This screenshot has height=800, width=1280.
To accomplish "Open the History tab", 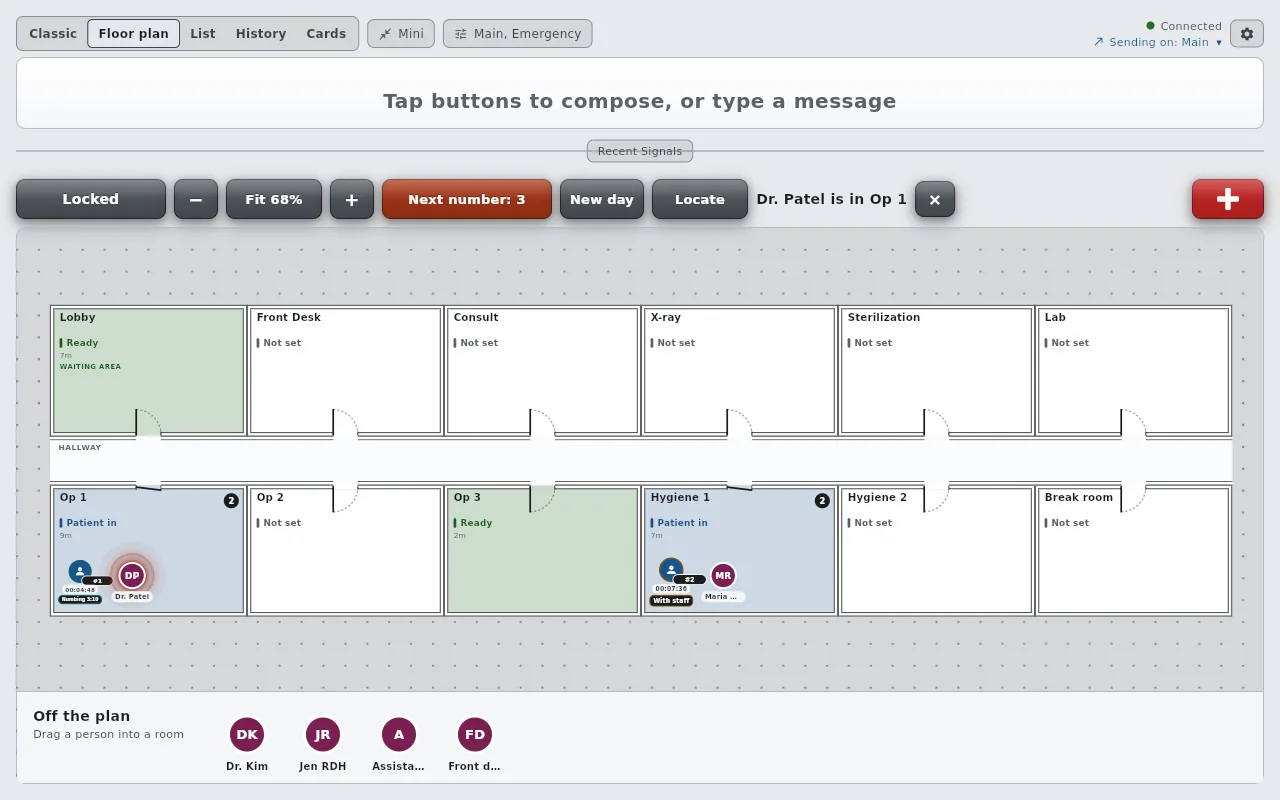I will pos(261,34).
